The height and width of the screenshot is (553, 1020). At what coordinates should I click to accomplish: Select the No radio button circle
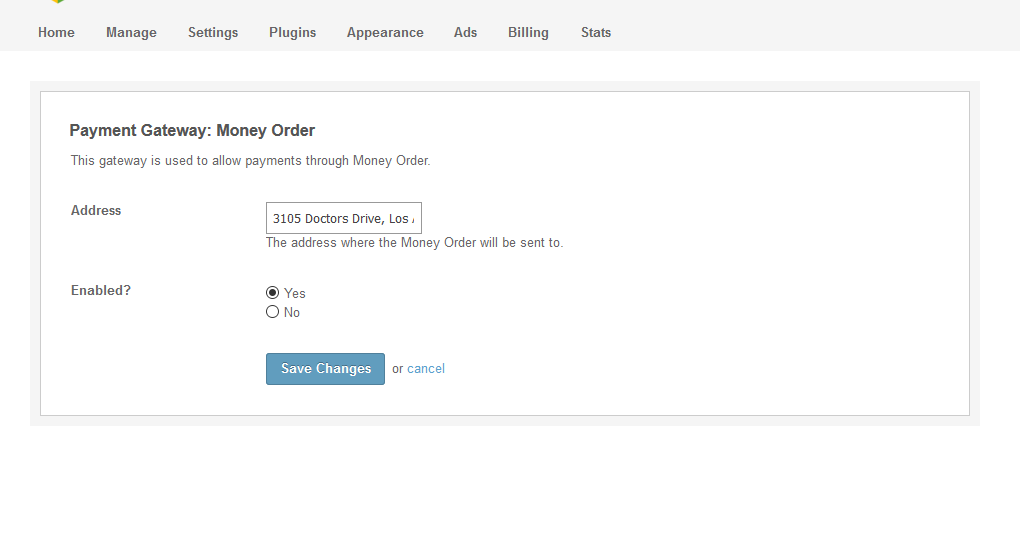[272, 312]
